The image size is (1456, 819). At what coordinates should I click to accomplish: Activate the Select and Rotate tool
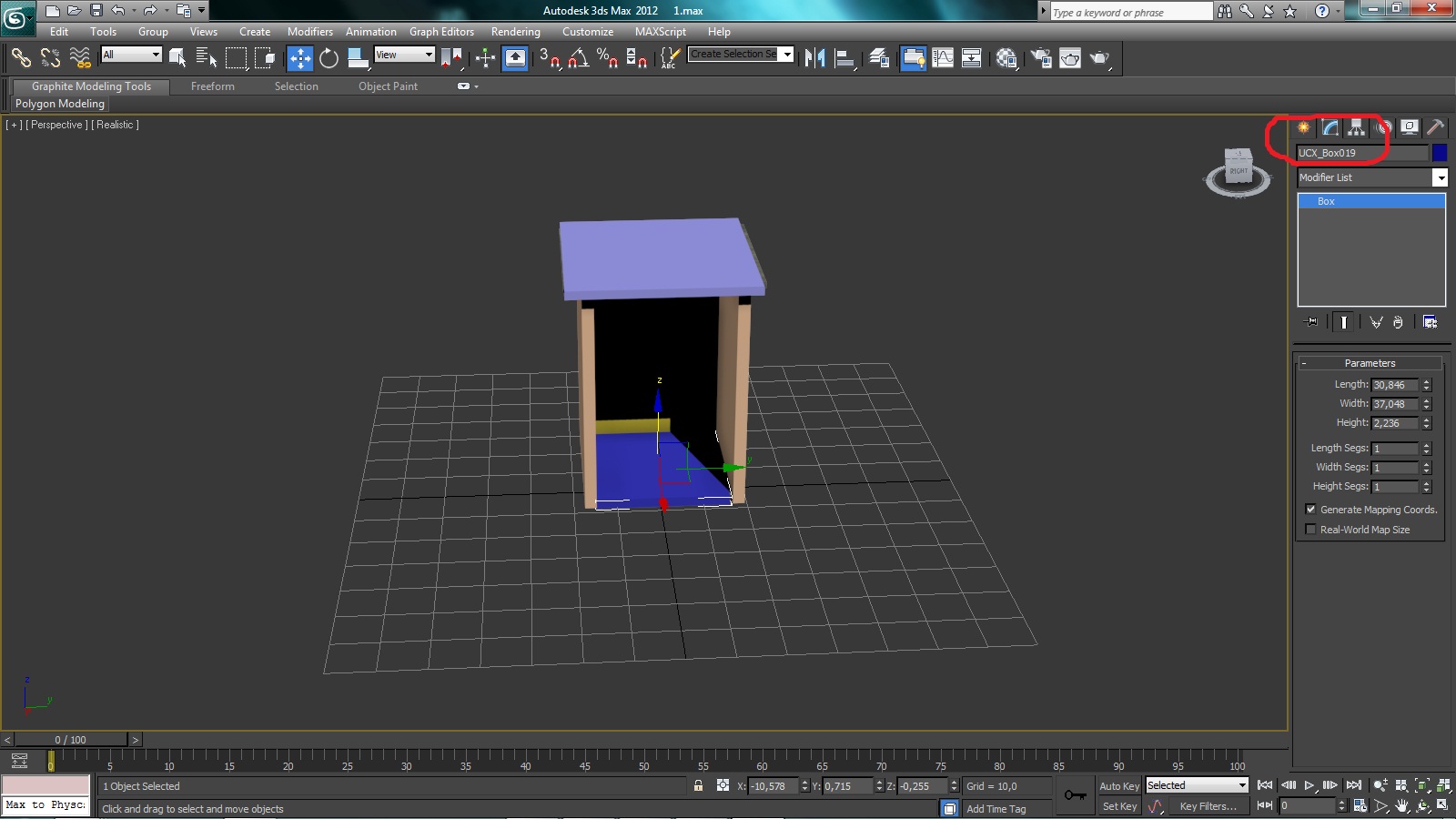pyautogui.click(x=329, y=58)
